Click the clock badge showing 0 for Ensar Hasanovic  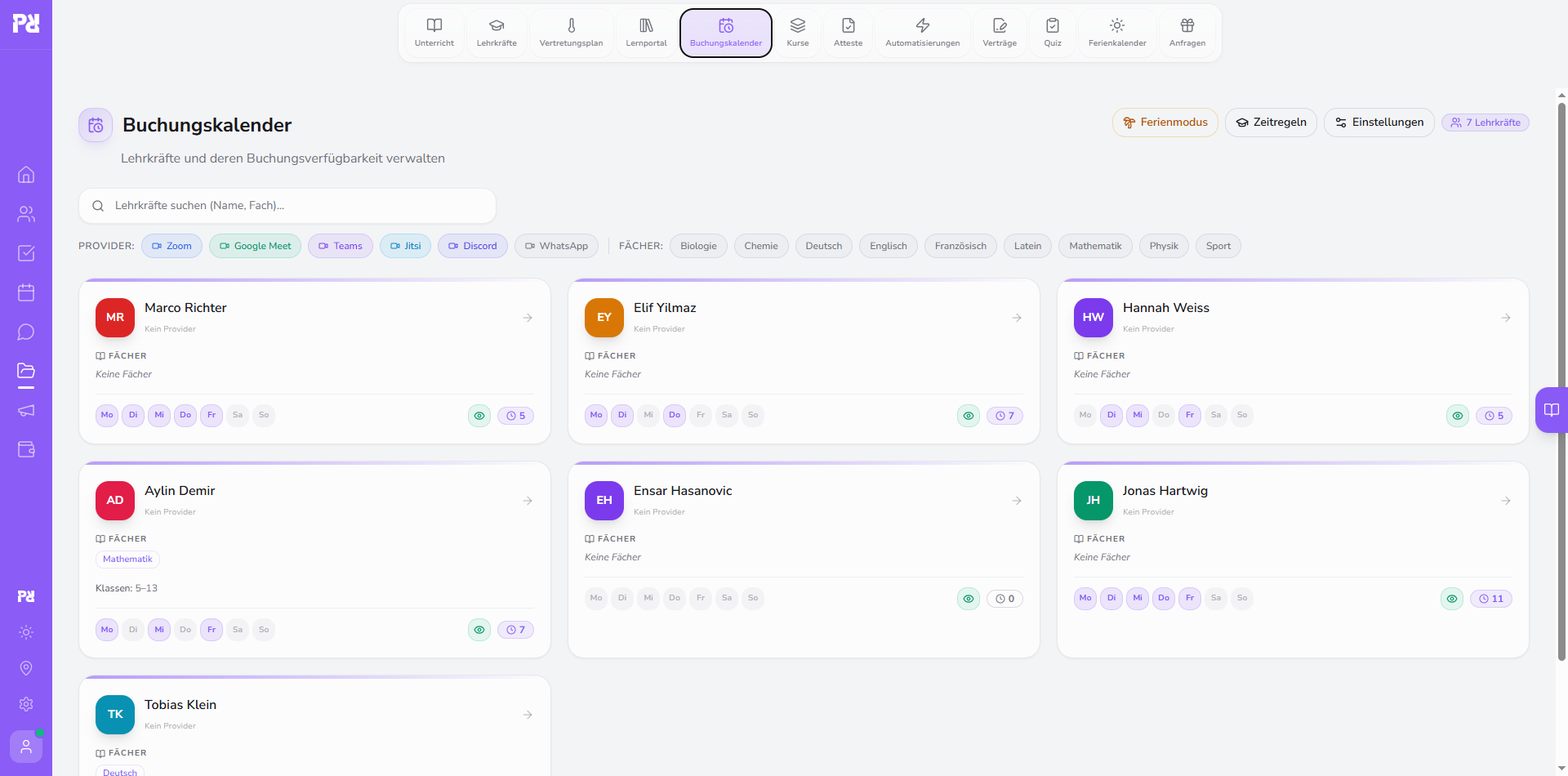[x=1004, y=599]
